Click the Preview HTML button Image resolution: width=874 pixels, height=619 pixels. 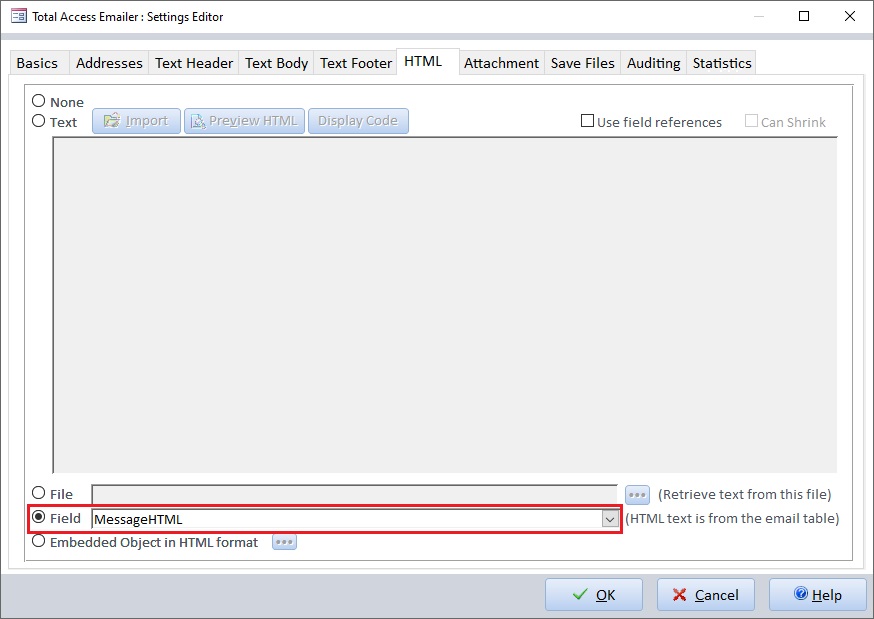pos(244,121)
